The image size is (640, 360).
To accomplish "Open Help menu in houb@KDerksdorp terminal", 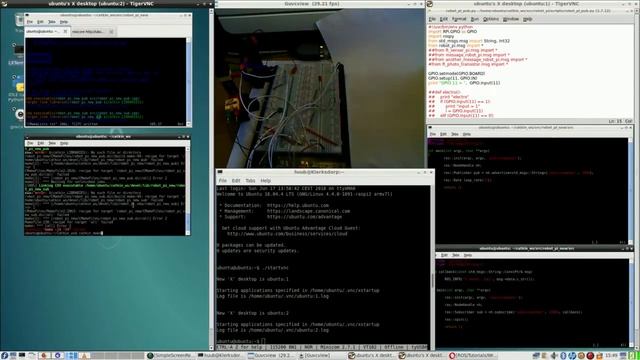I will (265, 180).
